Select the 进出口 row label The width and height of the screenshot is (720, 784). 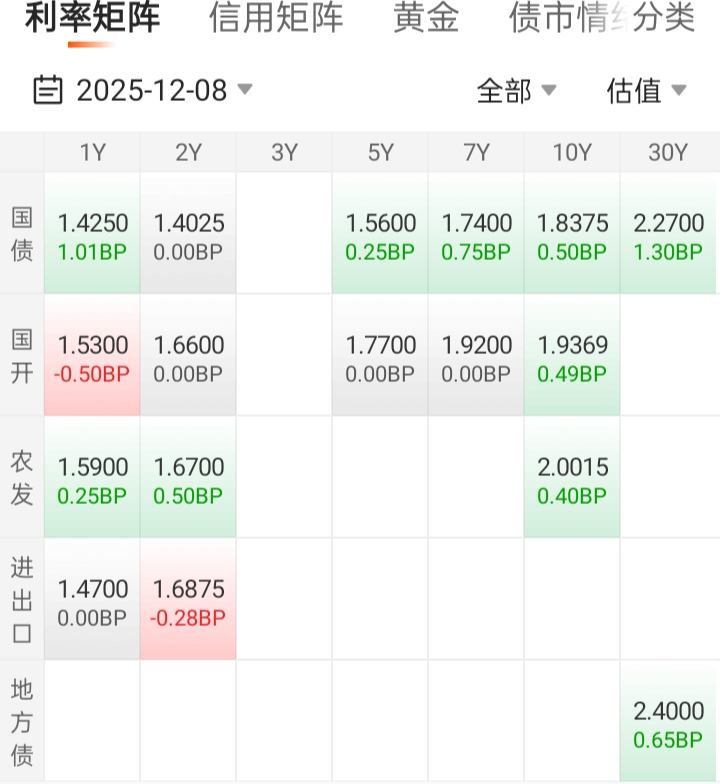point(22,601)
